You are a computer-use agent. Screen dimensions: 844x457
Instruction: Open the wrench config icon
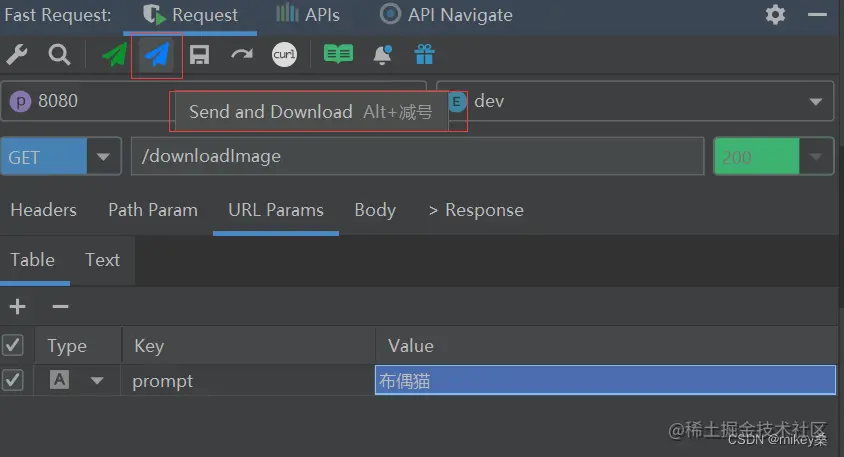[x=17, y=54]
